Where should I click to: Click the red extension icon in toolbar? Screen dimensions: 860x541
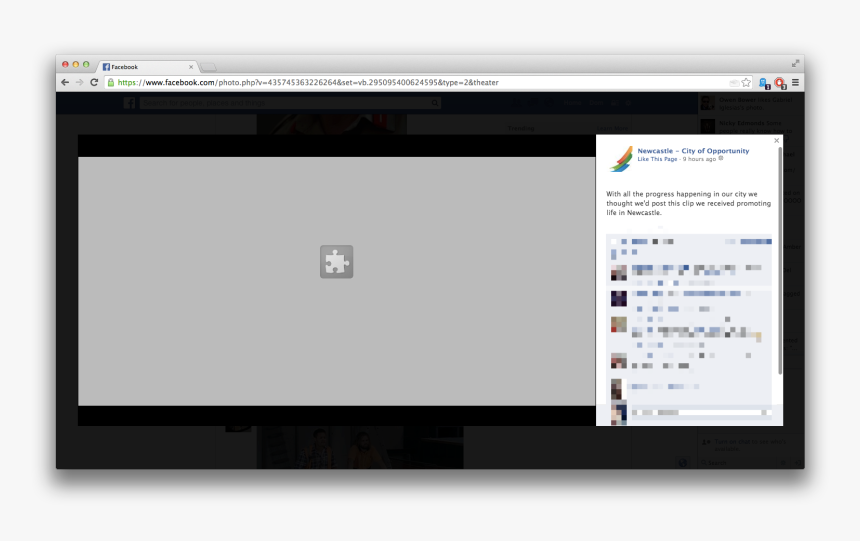(779, 83)
